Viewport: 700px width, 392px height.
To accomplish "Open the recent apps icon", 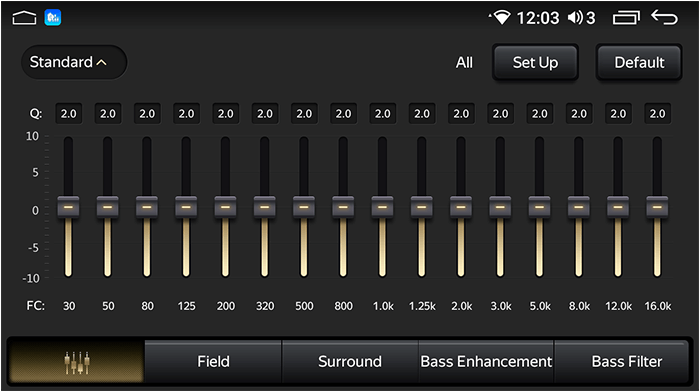I will click(x=626, y=18).
